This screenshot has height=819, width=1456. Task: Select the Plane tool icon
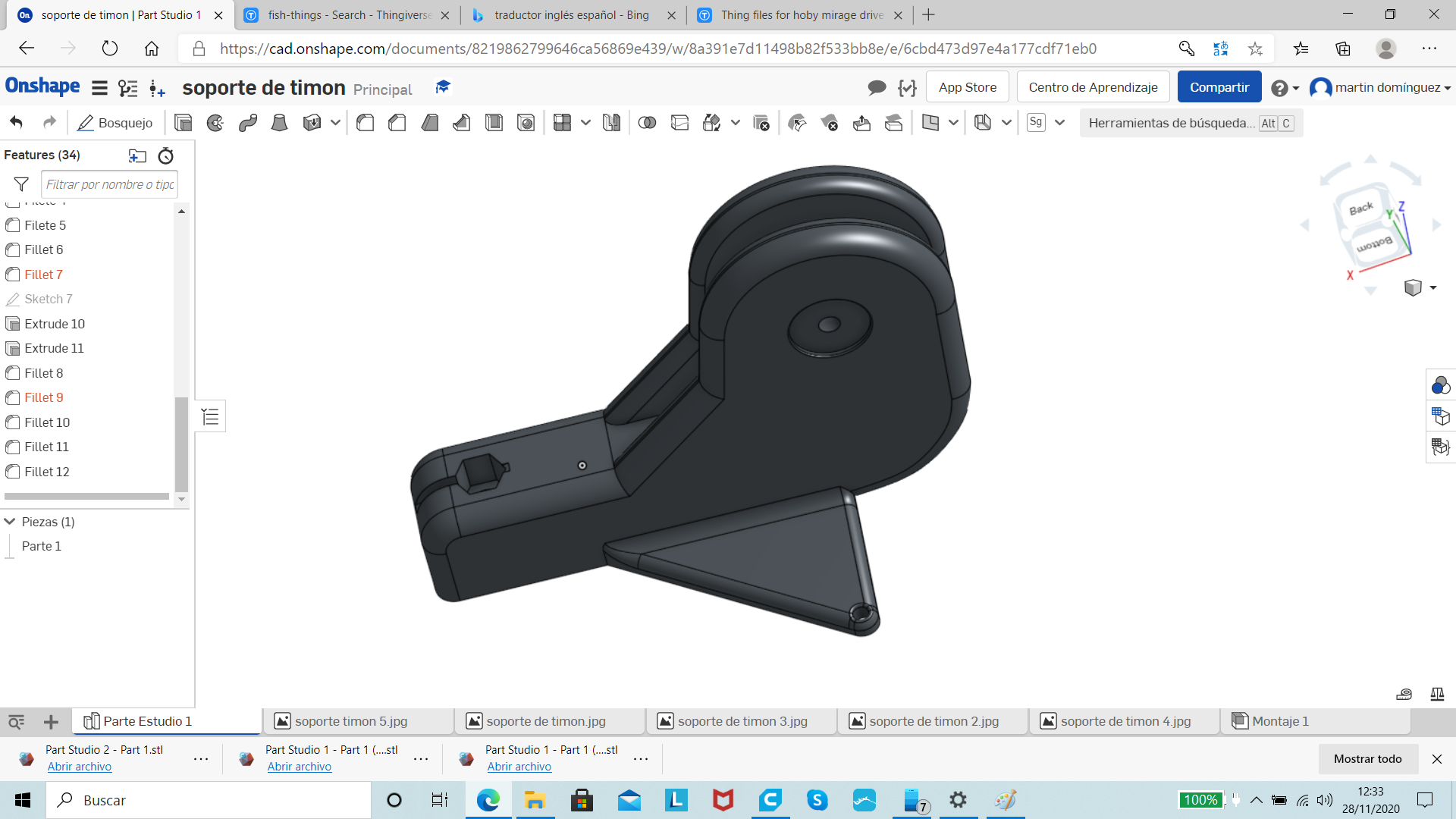tap(930, 122)
